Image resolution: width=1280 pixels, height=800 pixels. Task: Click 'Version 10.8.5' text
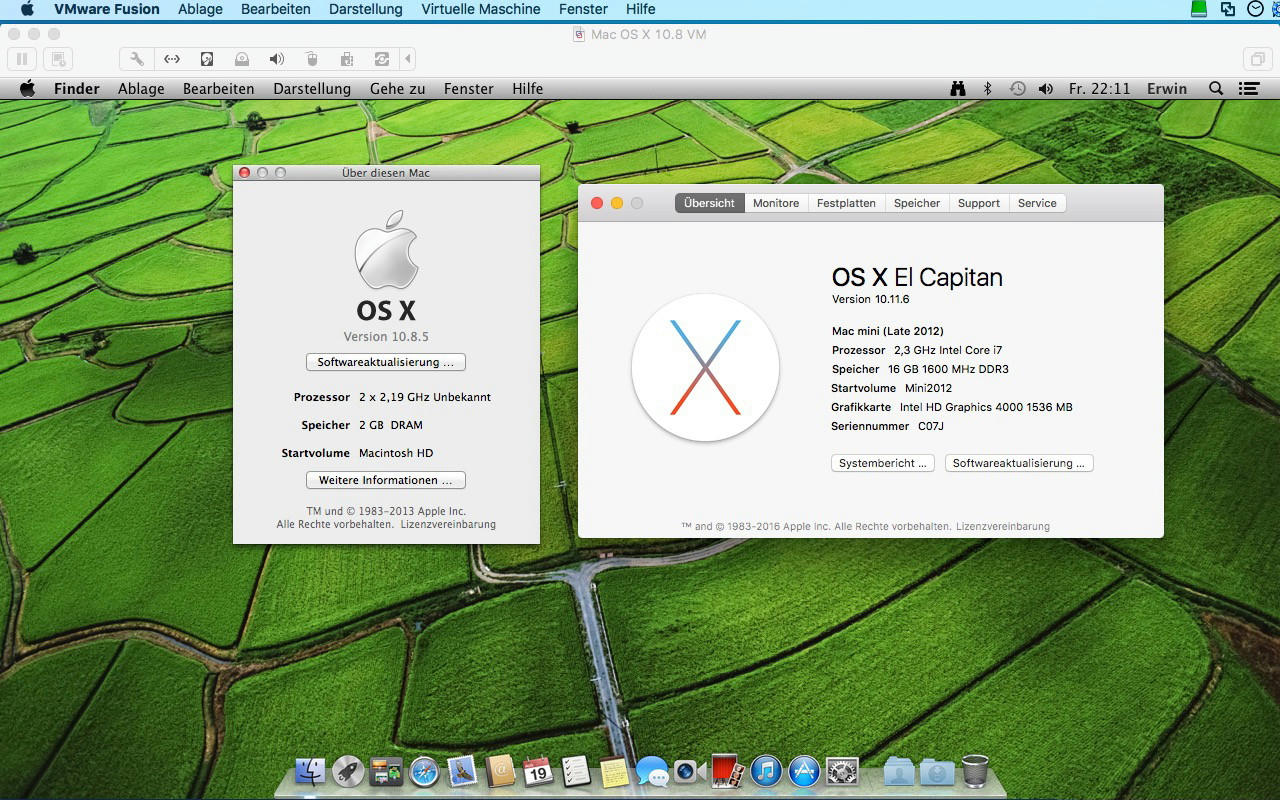(x=386, y=336)
